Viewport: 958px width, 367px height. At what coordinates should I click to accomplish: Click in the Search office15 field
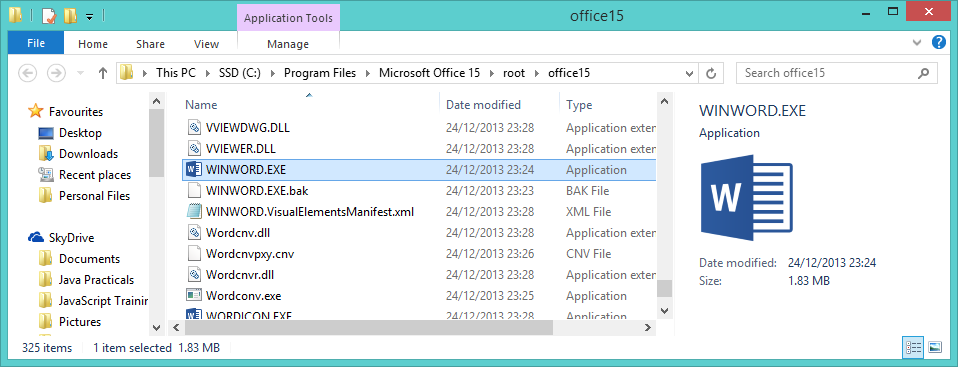tap(836, 73)
